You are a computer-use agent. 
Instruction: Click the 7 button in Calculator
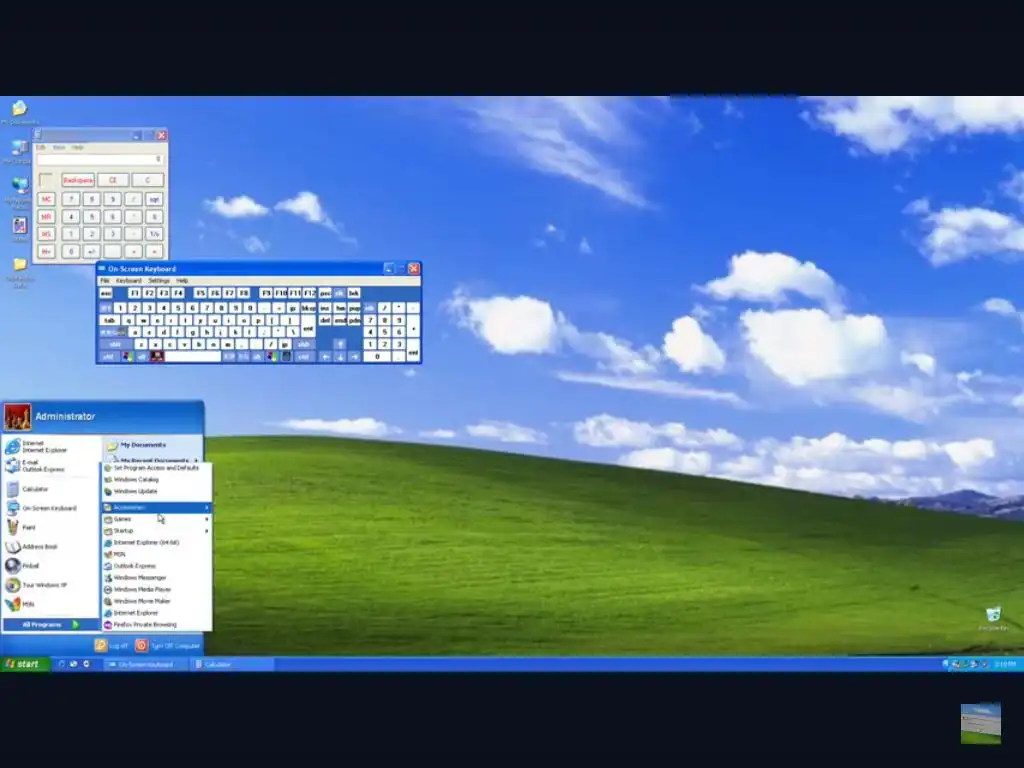pyautogui.click(x=71, y=199)
